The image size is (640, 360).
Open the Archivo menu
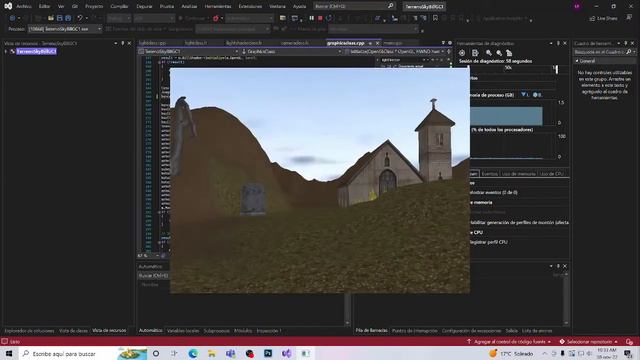click(24, 6)
